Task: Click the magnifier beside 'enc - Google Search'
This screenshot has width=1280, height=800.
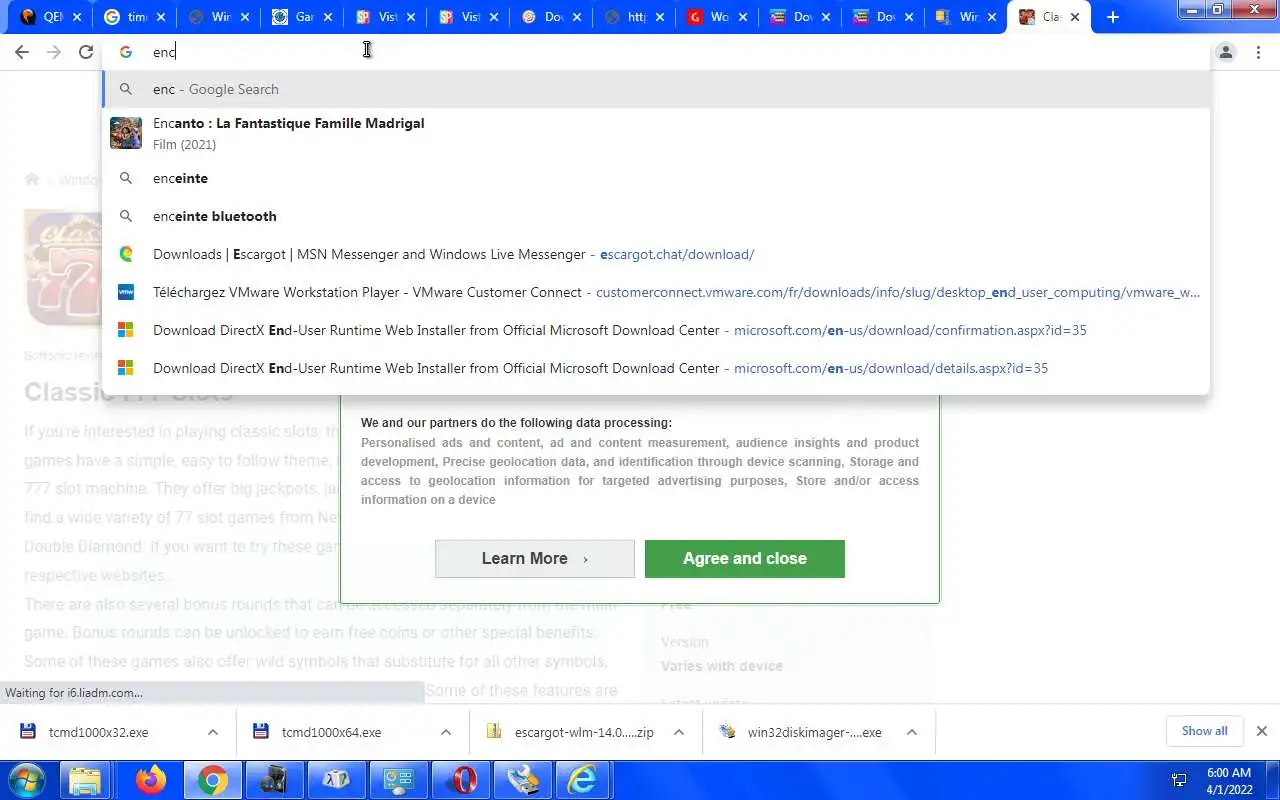Action: click(126, 89)
